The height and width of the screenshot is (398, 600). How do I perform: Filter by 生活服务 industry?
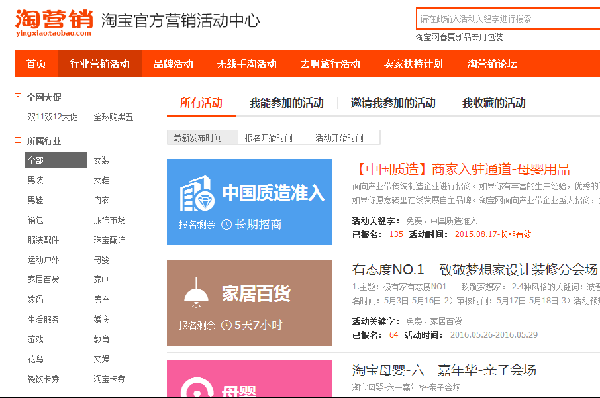43,319
